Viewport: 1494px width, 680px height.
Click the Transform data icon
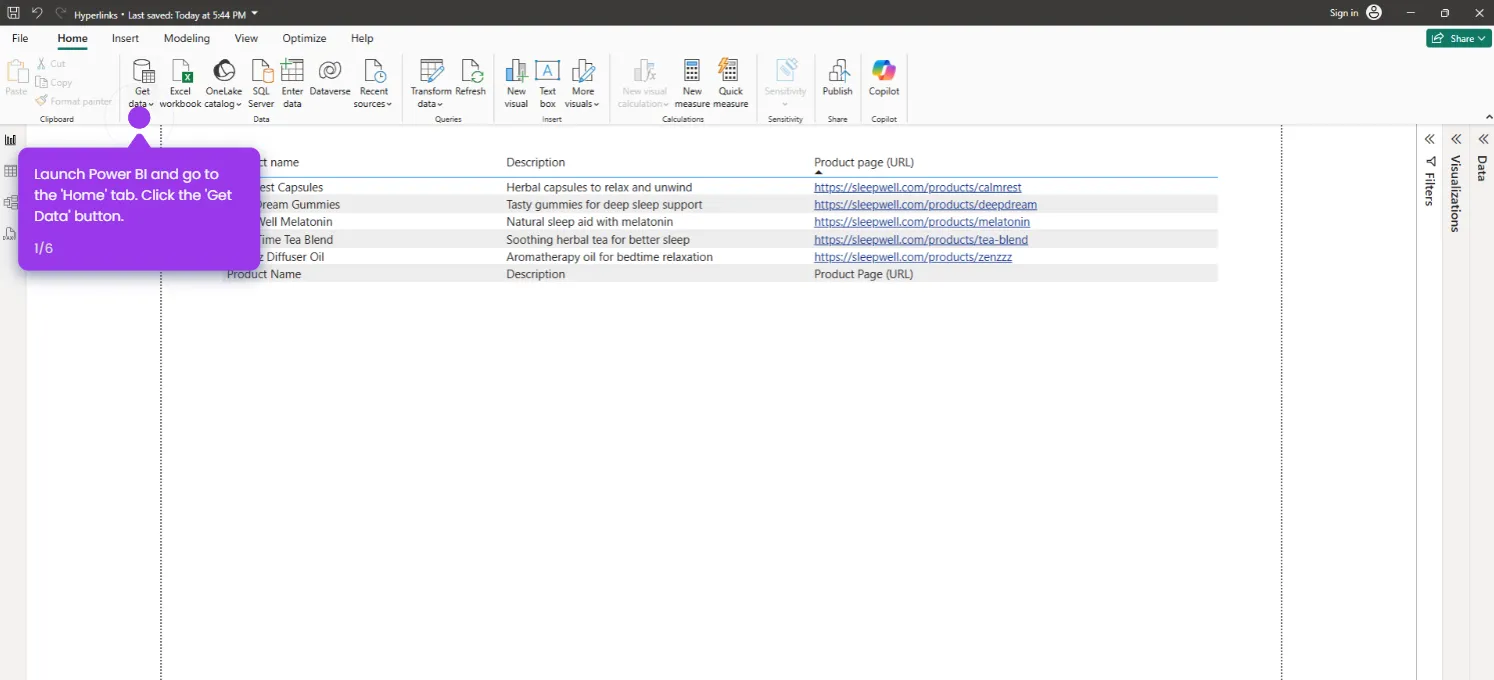[431, 71]
